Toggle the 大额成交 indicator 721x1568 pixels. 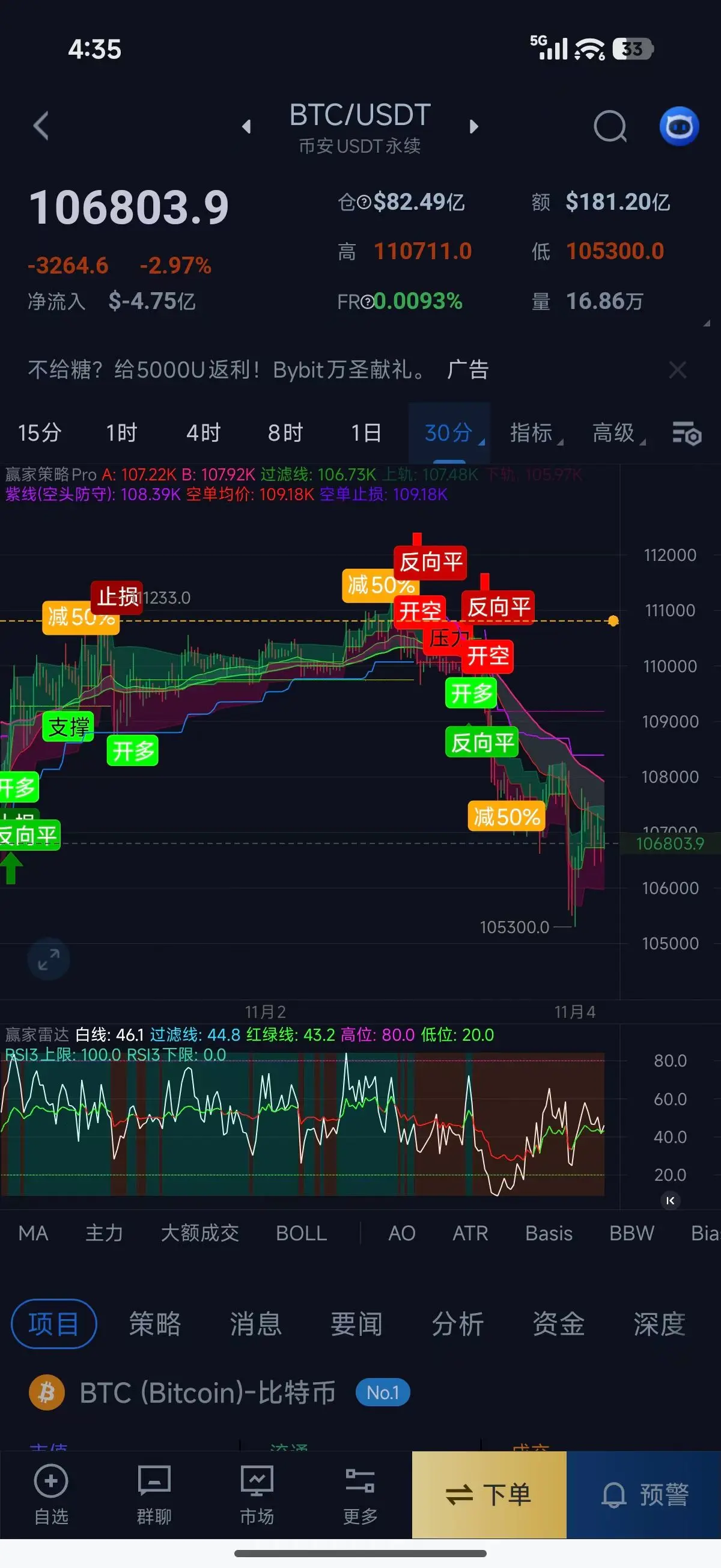(x=199, y=1233)
